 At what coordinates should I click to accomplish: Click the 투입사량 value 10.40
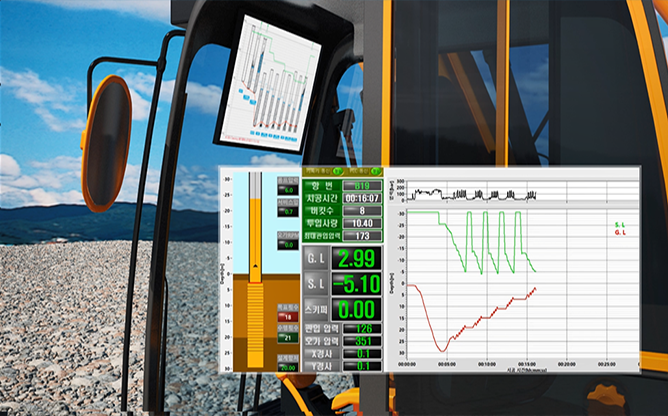click(x=362, y=223)
